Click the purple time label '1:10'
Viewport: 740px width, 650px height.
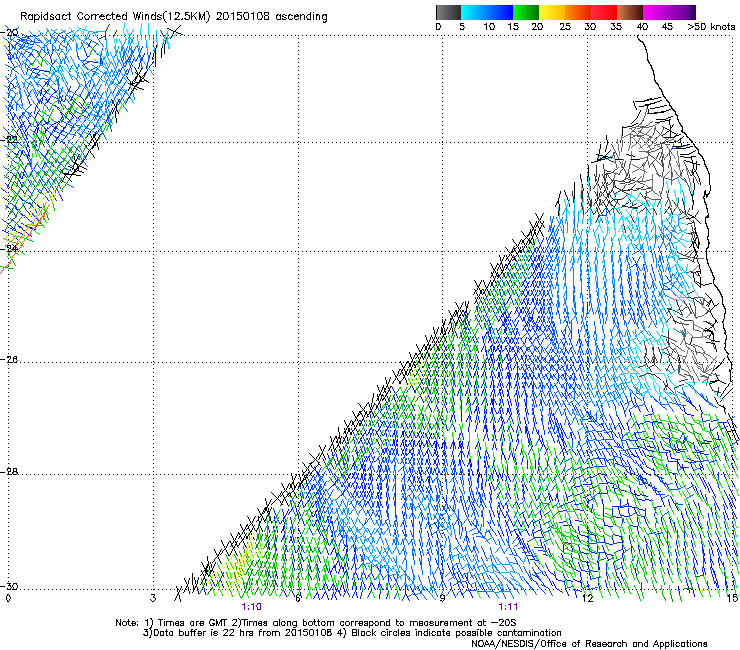pos(251,607)
